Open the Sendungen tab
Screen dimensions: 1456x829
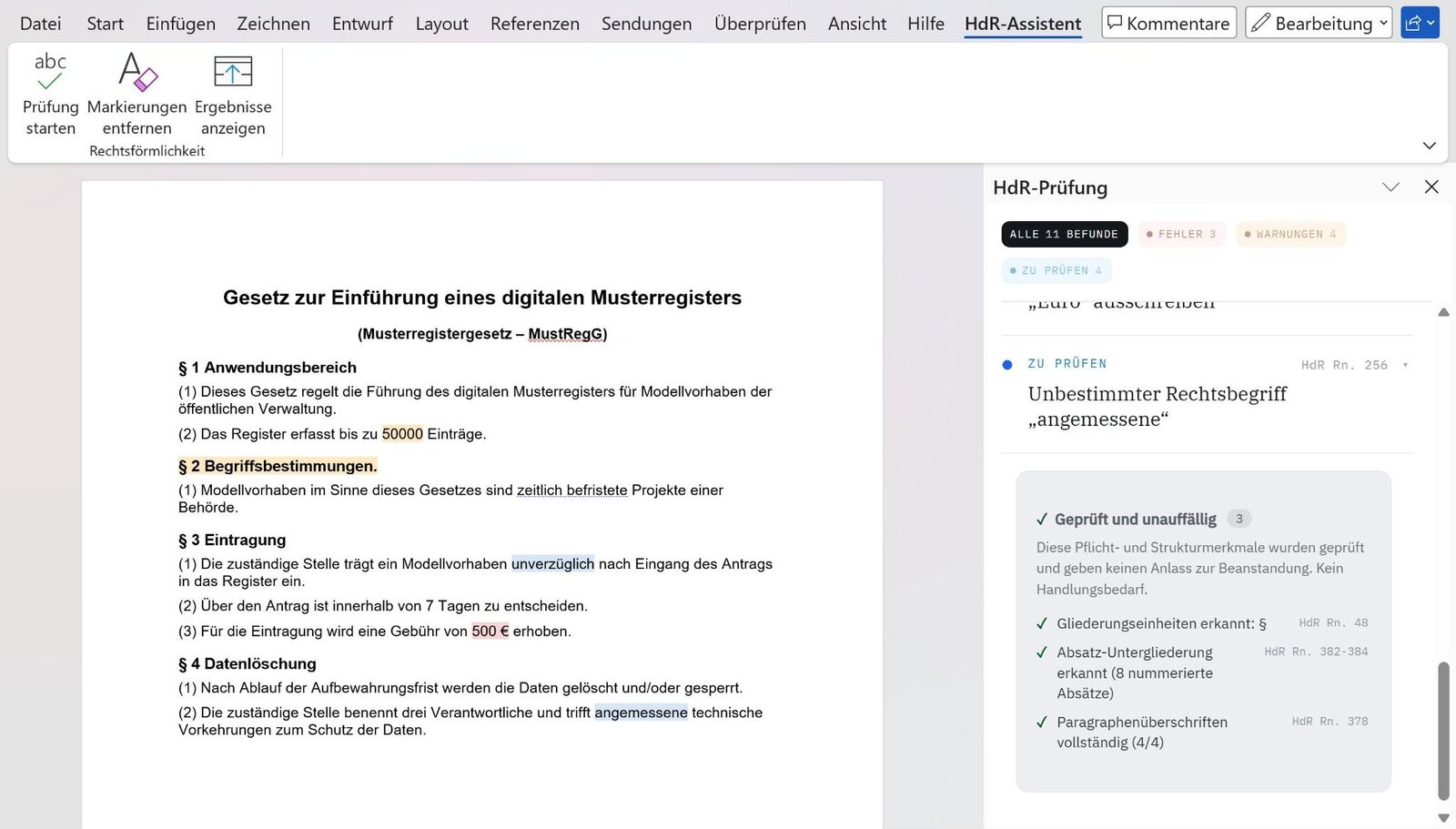(x=647, y=24)
